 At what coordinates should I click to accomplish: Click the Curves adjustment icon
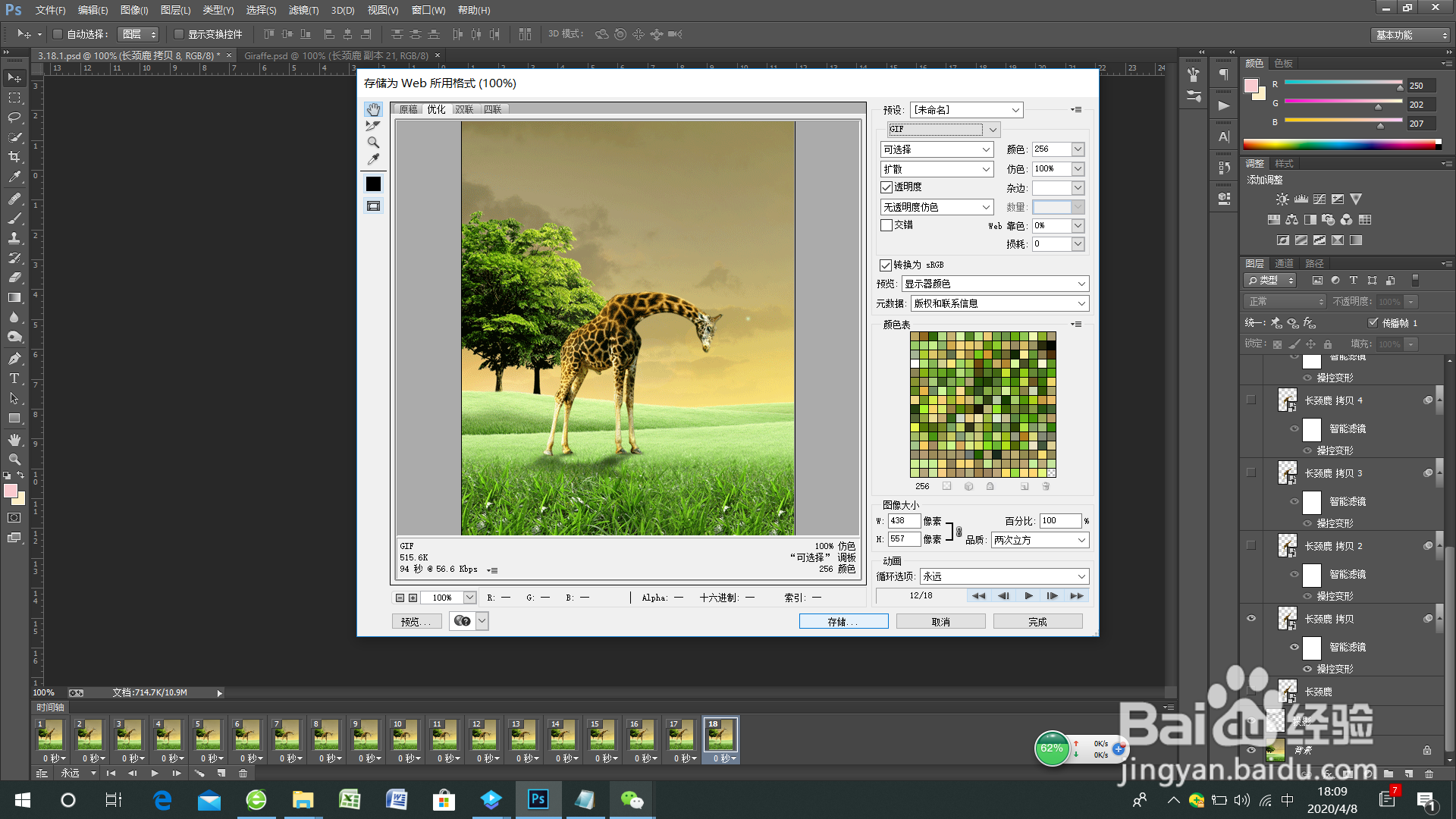coord(1319,199)
